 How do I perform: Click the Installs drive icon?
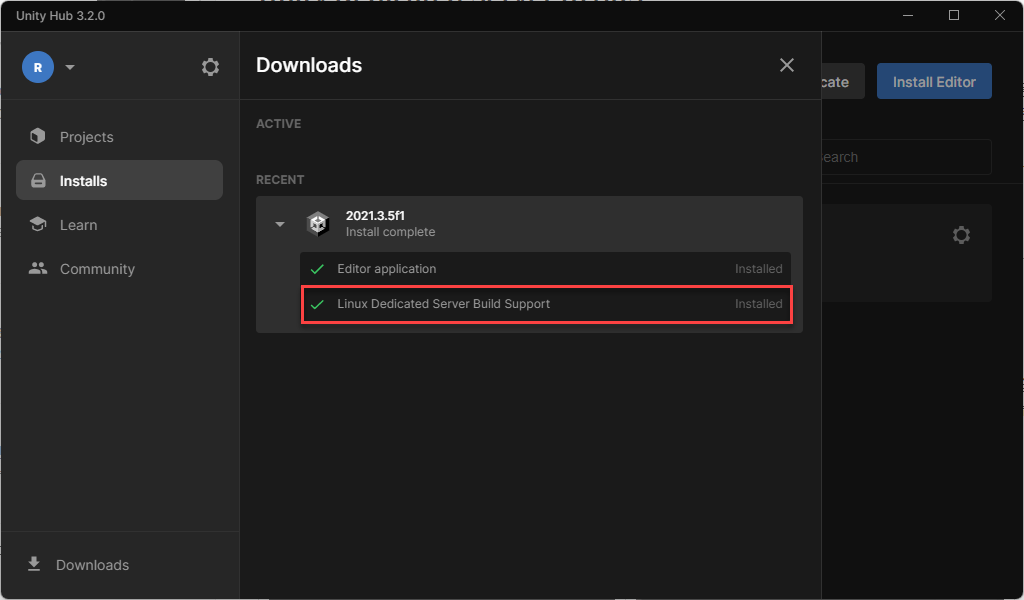tap(39, 181)
